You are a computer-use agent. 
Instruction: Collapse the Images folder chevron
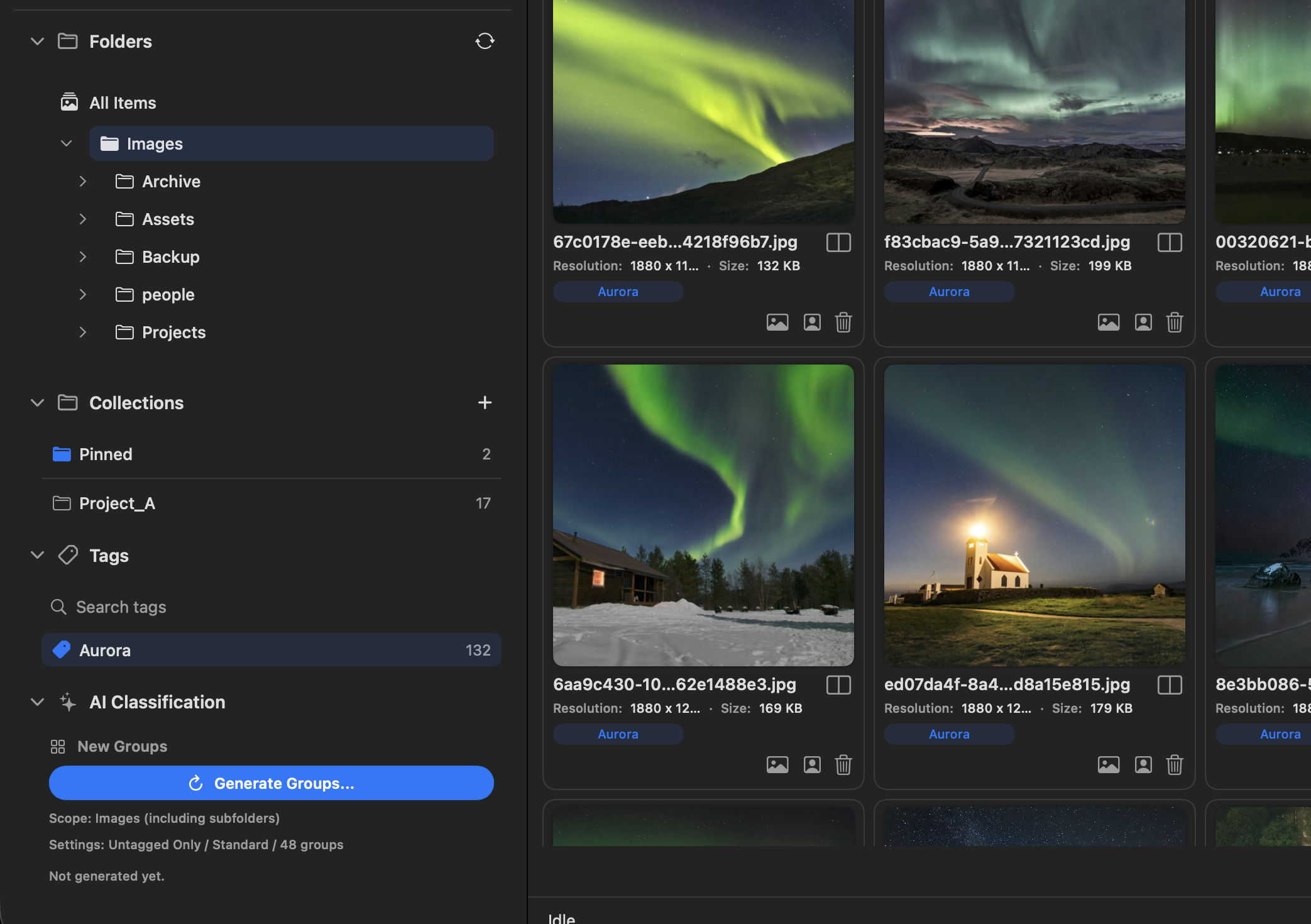click(67, 143)
